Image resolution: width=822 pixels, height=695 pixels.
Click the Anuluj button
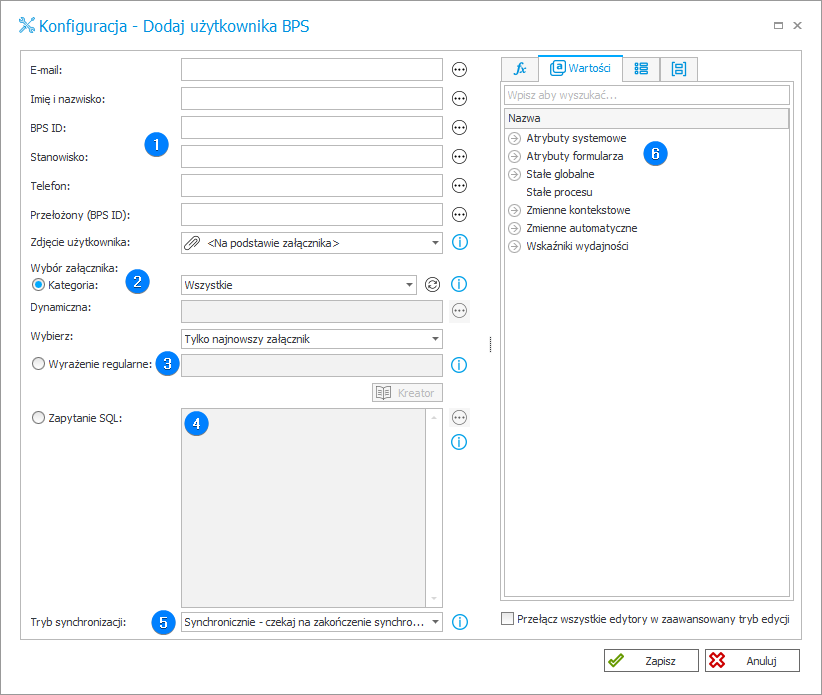(752, 661)
